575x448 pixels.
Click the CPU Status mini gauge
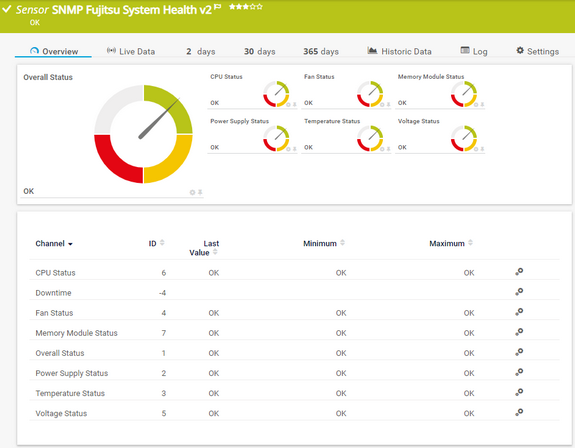pyautogui.click(x=276, y=94)
